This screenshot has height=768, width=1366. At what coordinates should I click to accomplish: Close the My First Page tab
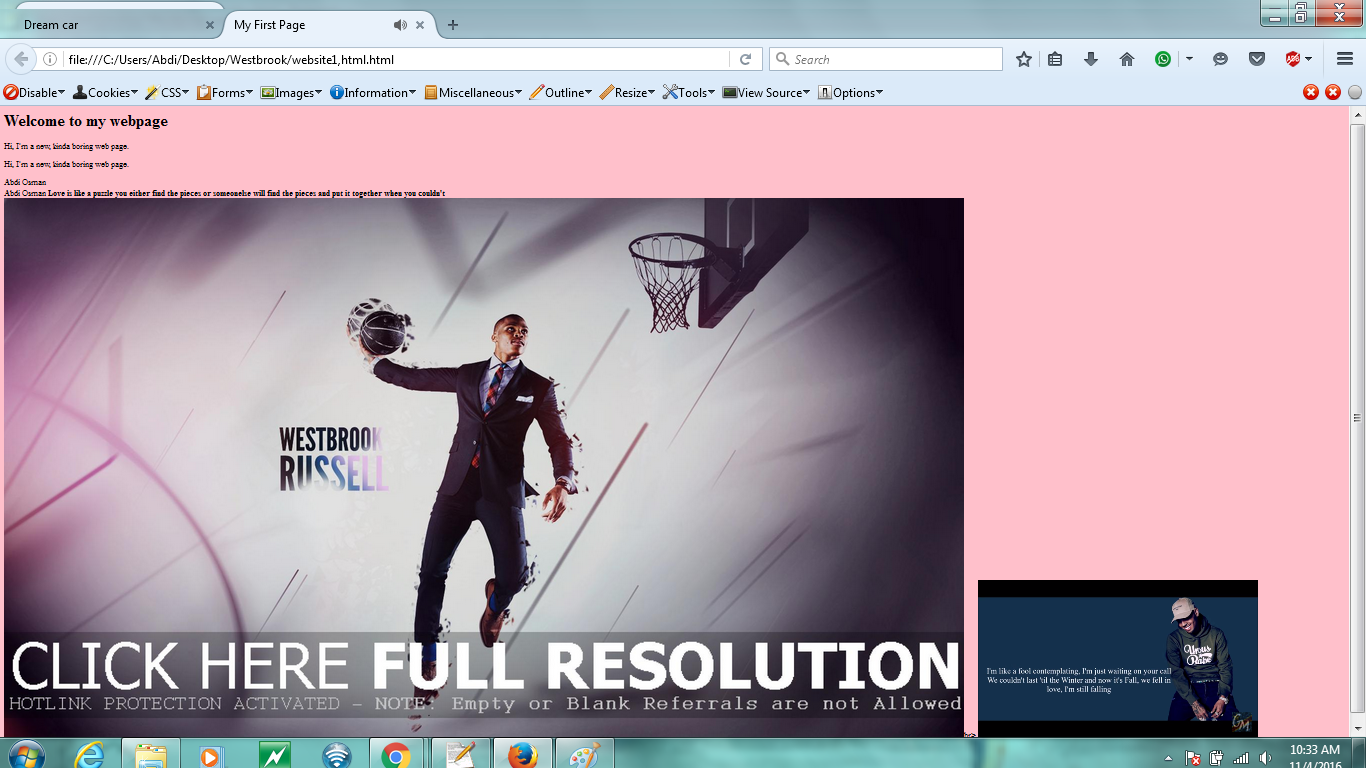[420, 25]
